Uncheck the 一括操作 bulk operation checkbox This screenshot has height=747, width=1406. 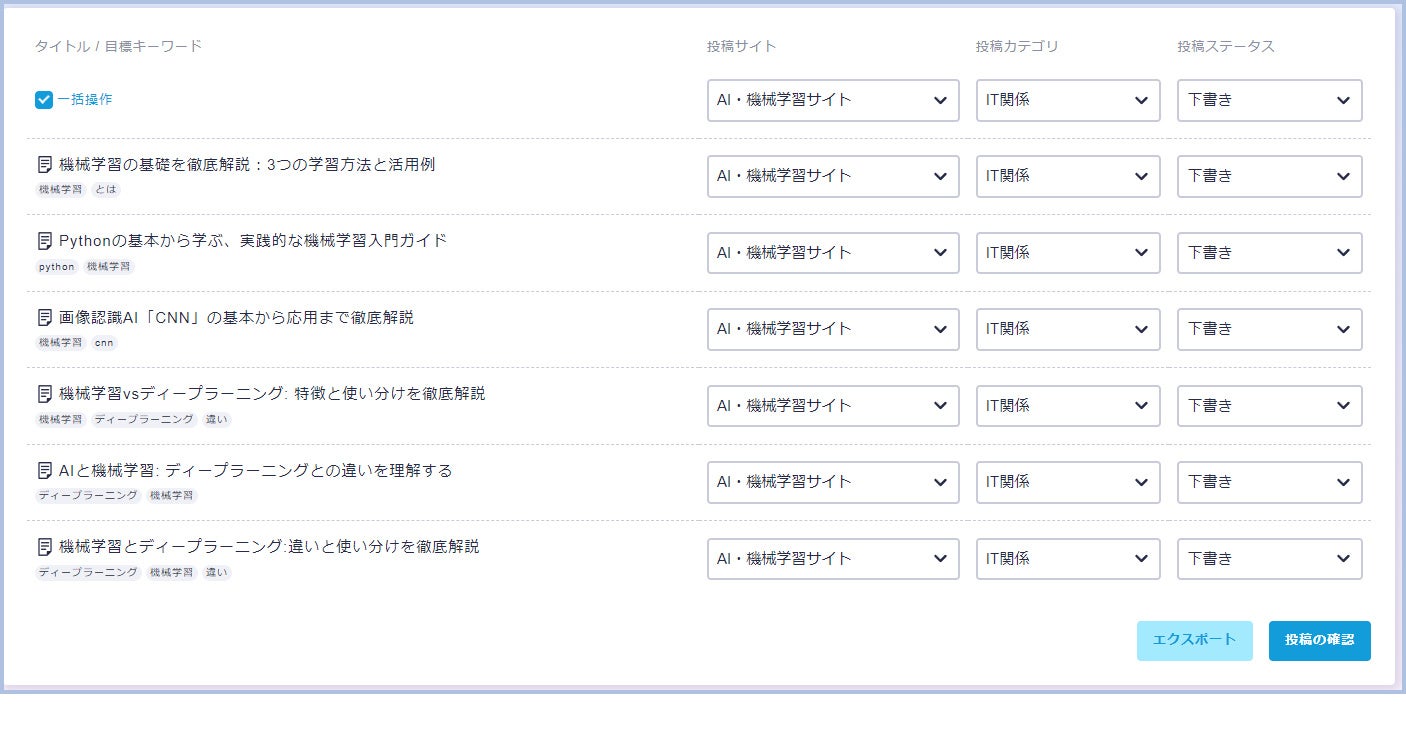point(44,100)
